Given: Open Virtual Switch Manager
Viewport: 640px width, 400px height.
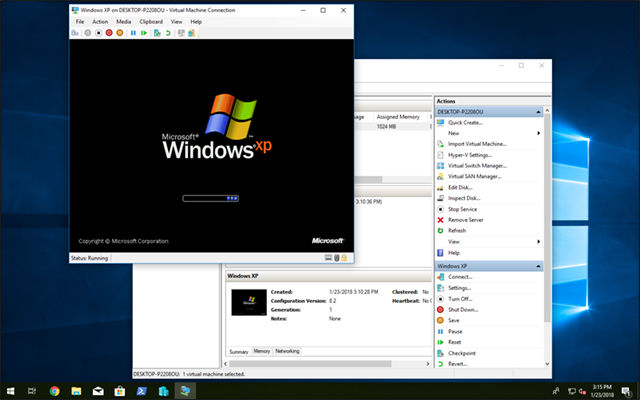Looking at the screenshot, I should pyautogui.click(x=477, y=166).
